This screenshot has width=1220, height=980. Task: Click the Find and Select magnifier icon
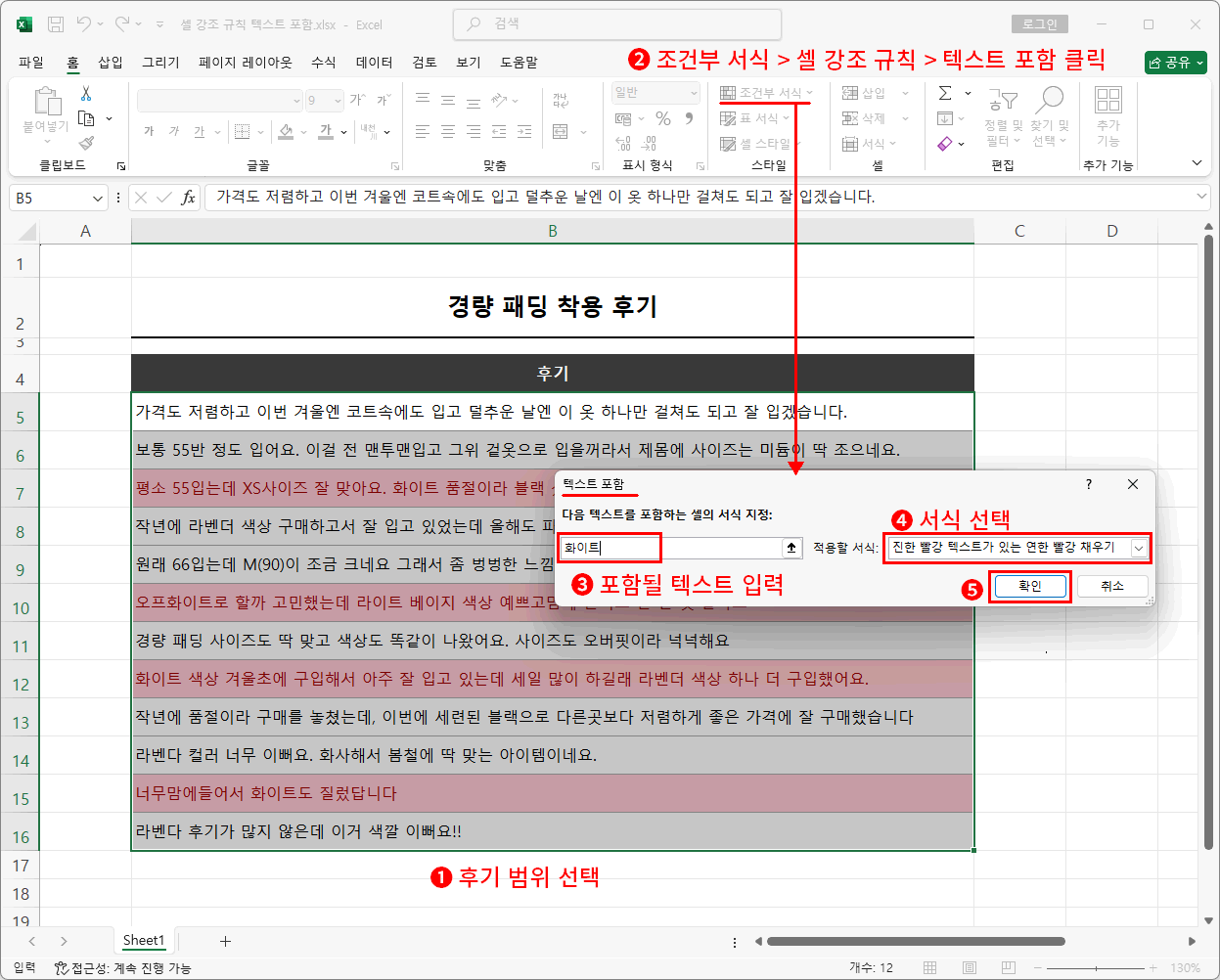point(1051,99)
